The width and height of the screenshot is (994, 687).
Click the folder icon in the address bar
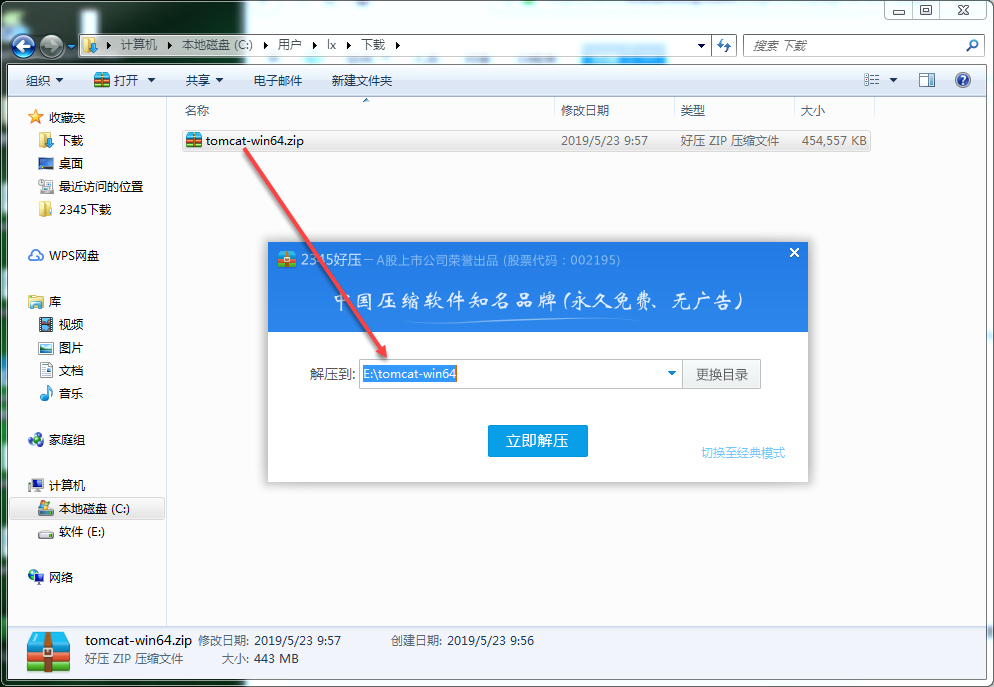(91, 45)
